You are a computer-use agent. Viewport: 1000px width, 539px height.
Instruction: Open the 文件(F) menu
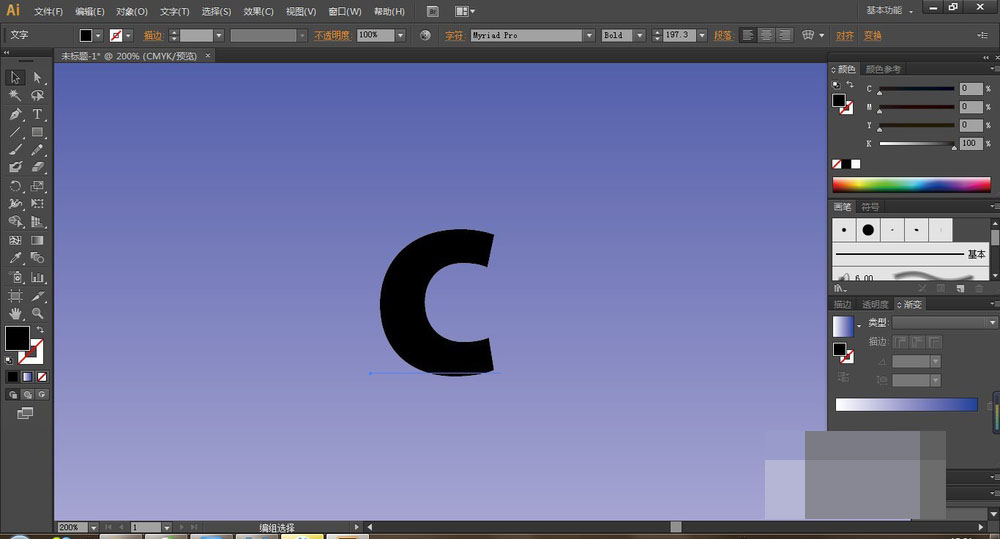coord(48,11)
